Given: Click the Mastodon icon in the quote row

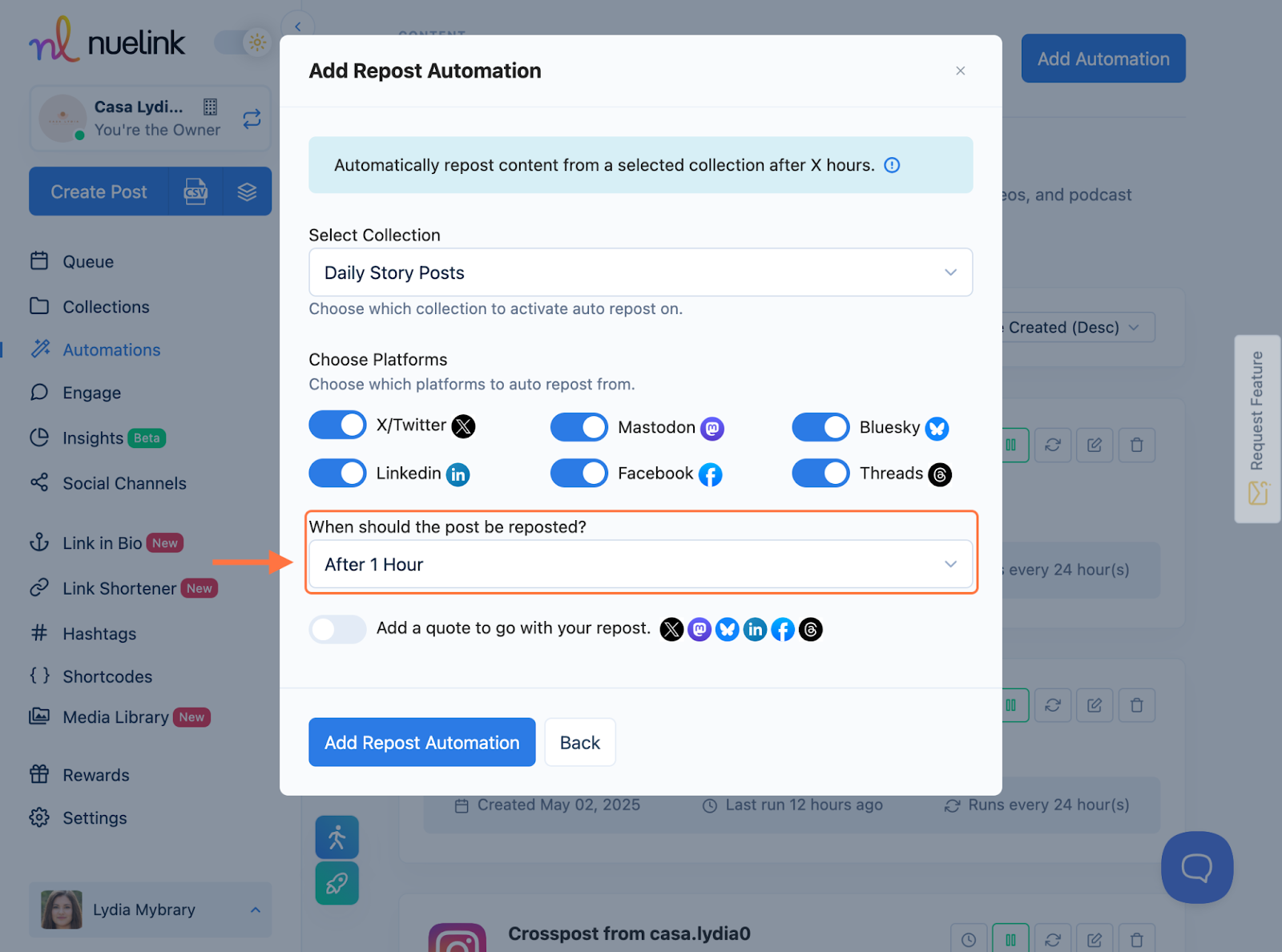Looking at the screenshot, I should point(699,630).
